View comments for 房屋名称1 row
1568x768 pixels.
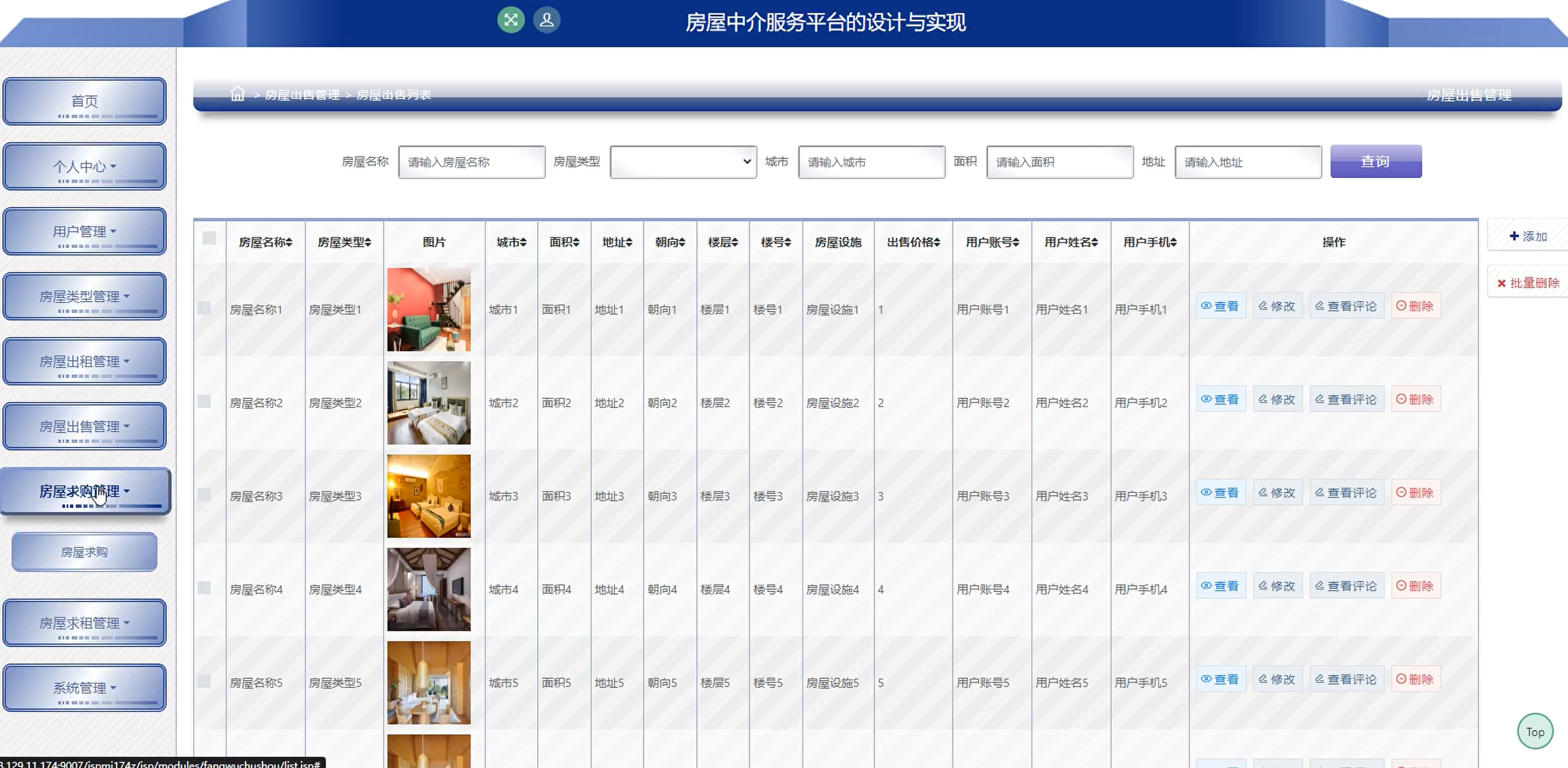pyautogui.click(x=1346, y=306)
